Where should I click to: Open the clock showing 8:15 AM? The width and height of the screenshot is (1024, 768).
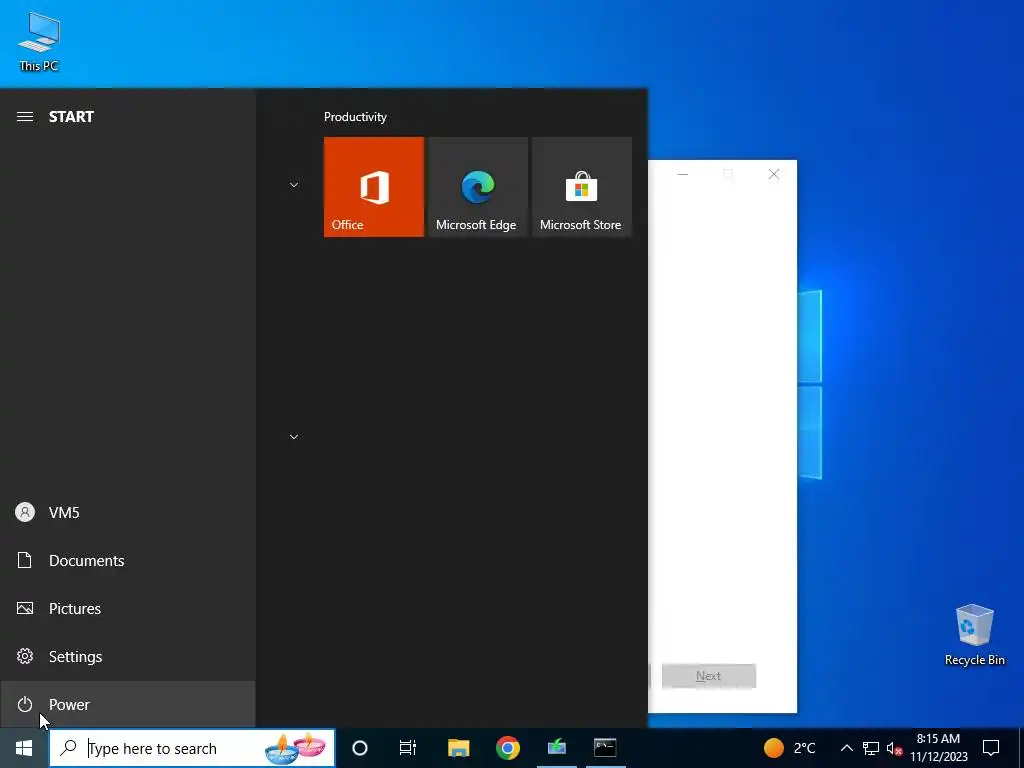click(939, 748)
